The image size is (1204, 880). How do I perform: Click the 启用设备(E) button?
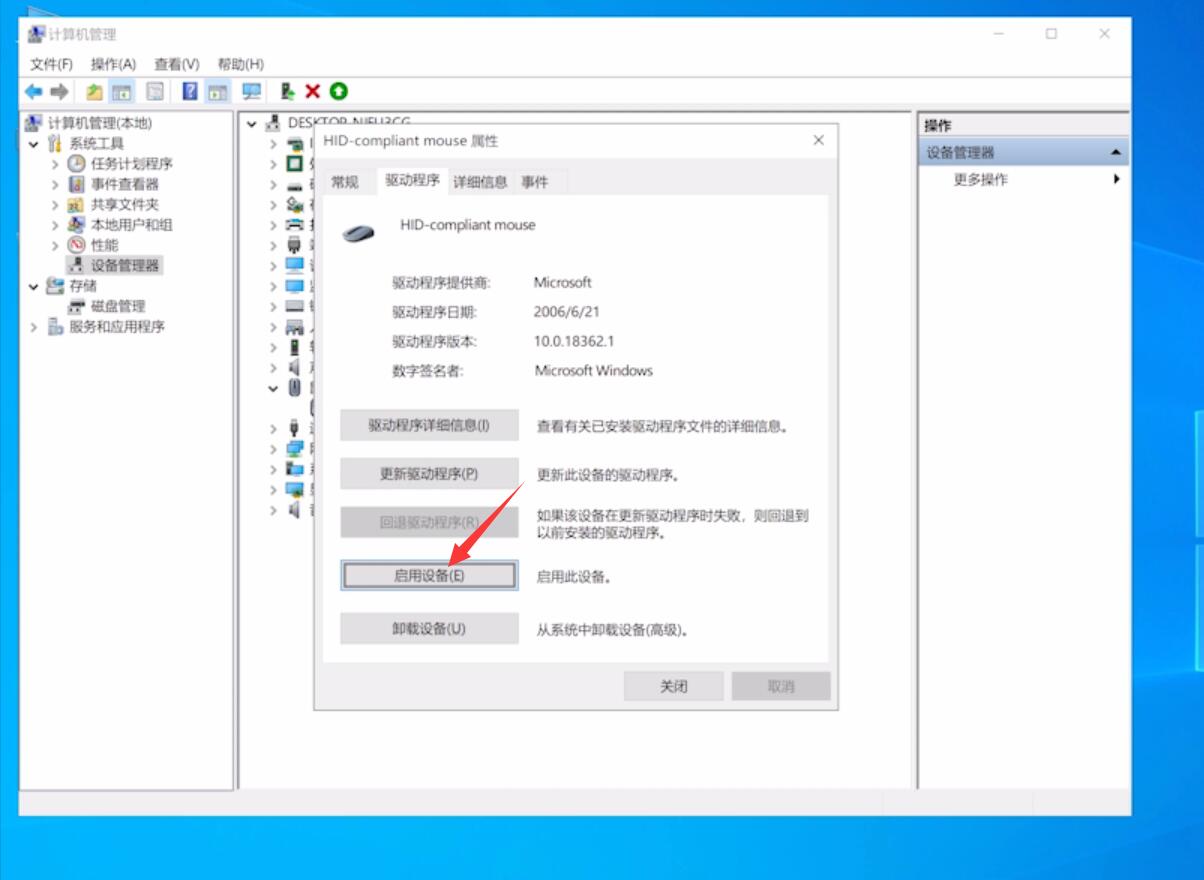point(429,576)
